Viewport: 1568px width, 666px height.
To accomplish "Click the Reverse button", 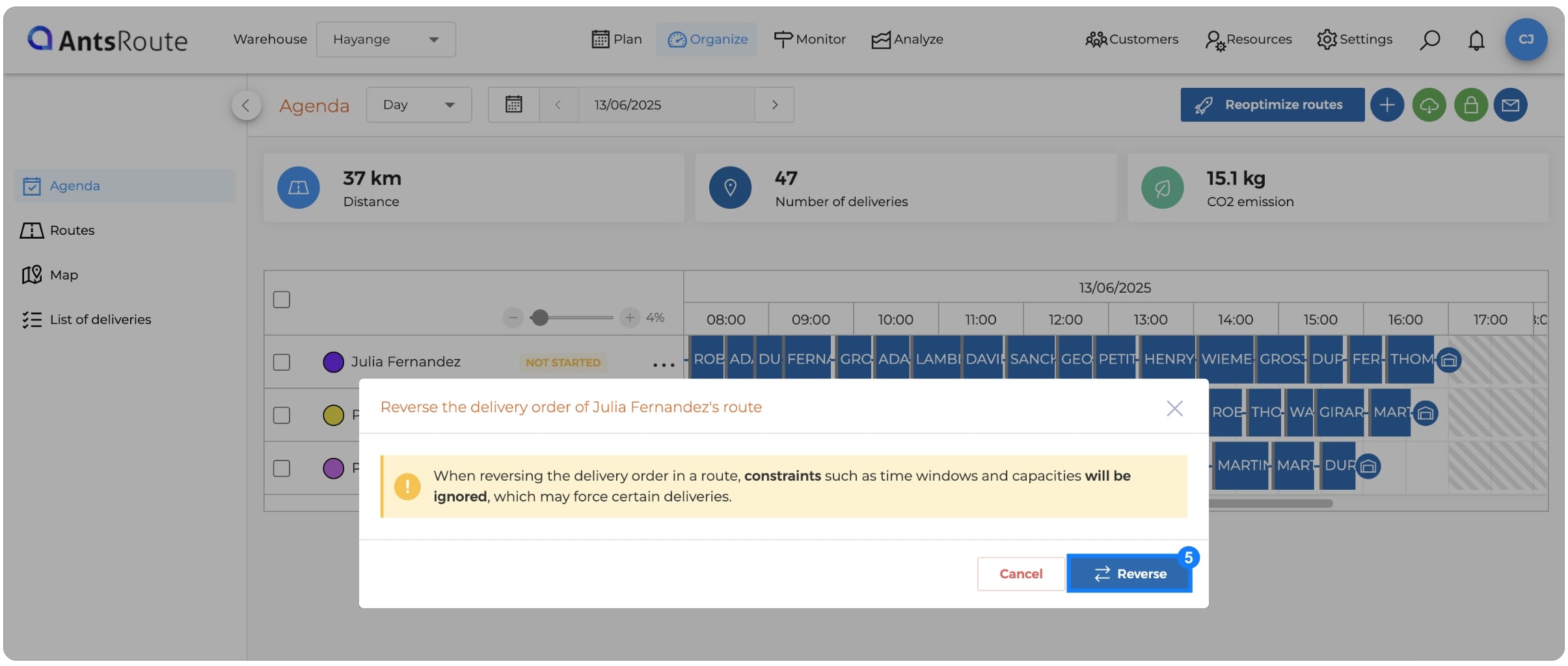I will tap(1129, 574).
